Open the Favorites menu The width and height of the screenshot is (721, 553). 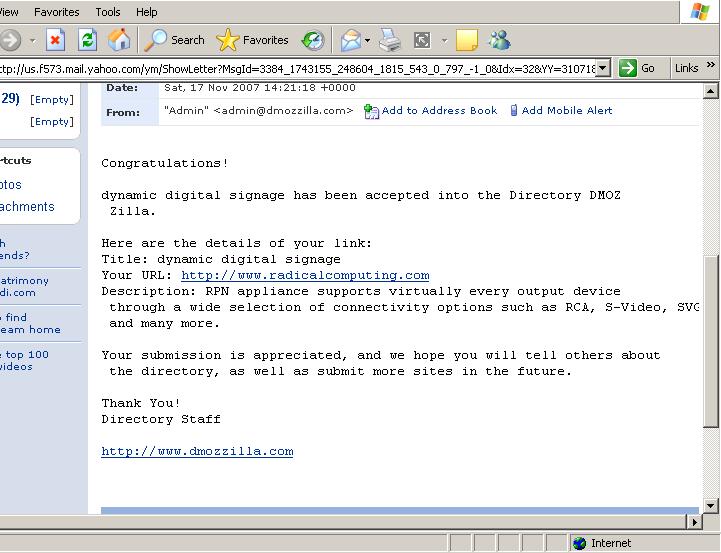pos(57,12)
